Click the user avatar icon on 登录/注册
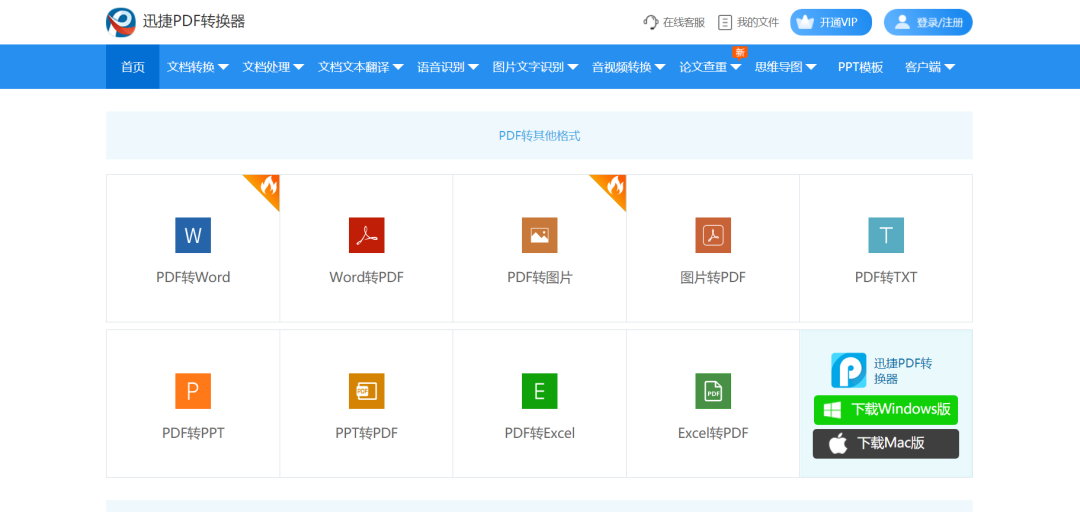Image resolution: width=1080 pixels, height=512 pixels. pyautogui.click(x=902, y=22)
